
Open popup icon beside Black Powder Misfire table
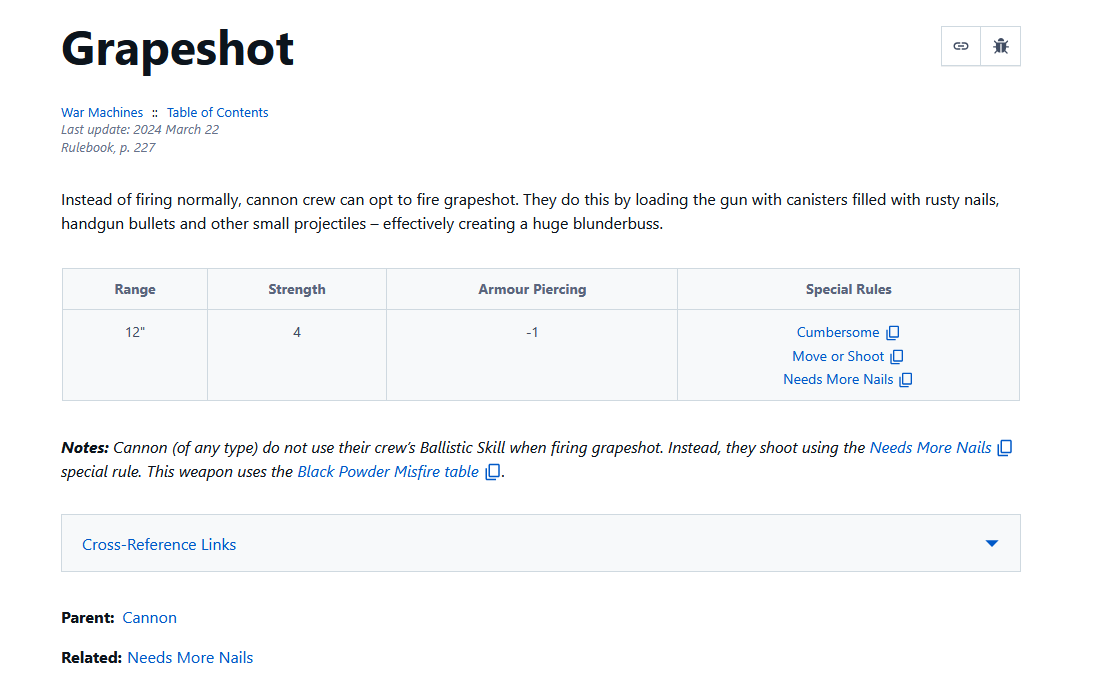493,472
